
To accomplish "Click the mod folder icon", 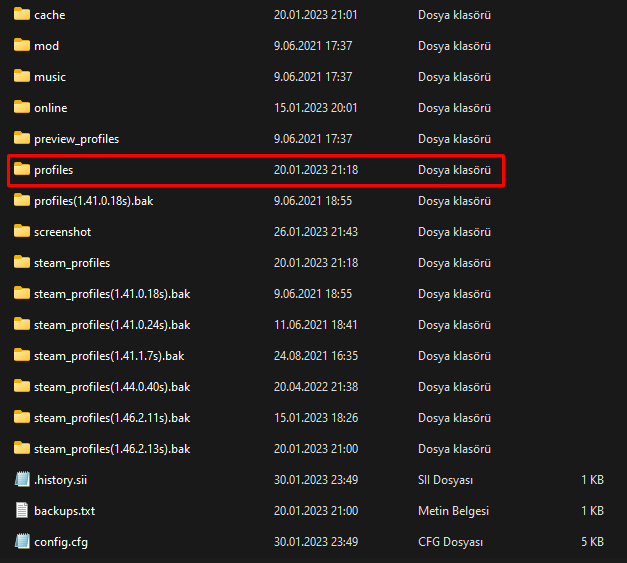I will pyautogui.click(x=22, y=45).
